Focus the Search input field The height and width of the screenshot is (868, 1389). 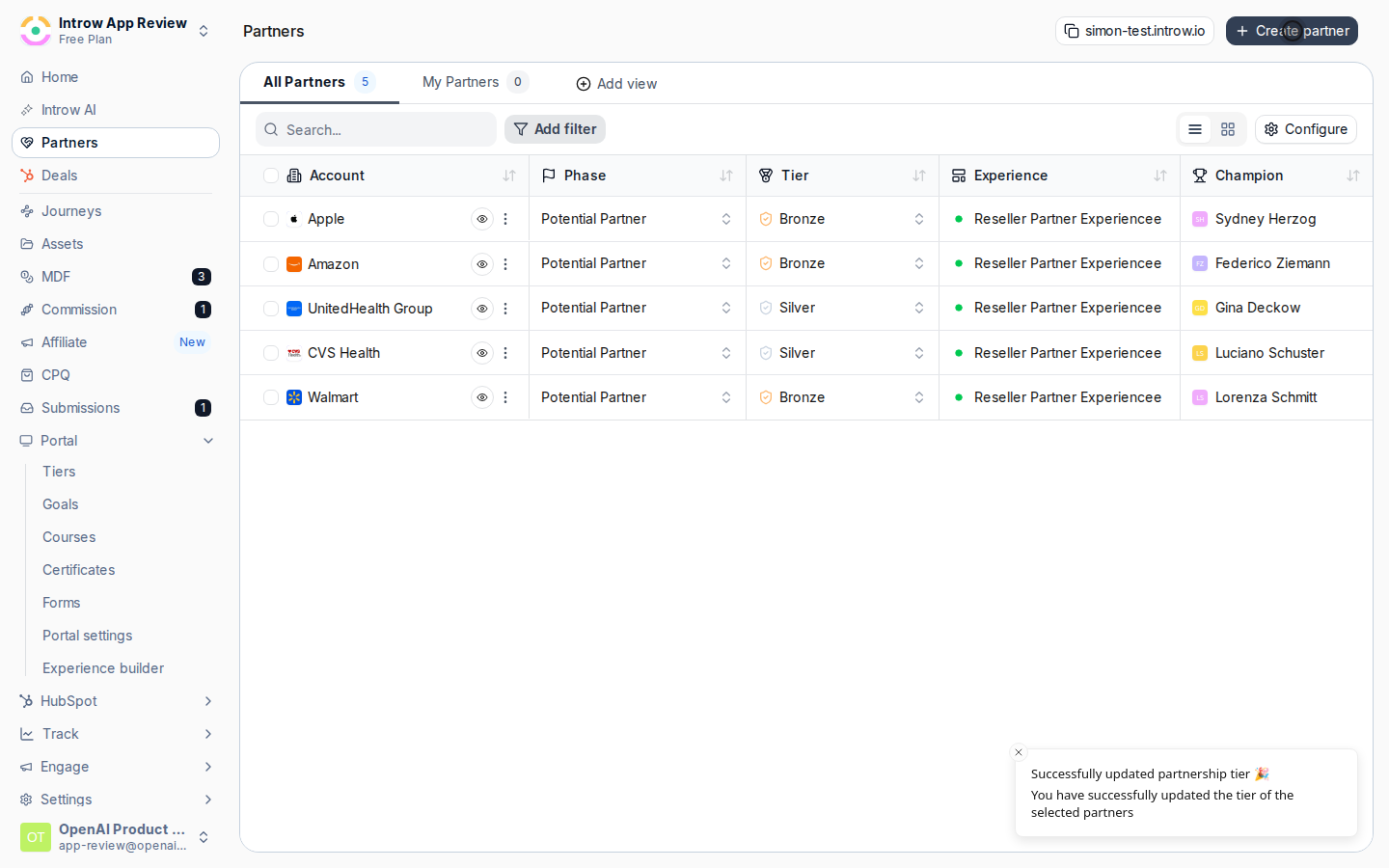tap(376, 129)
